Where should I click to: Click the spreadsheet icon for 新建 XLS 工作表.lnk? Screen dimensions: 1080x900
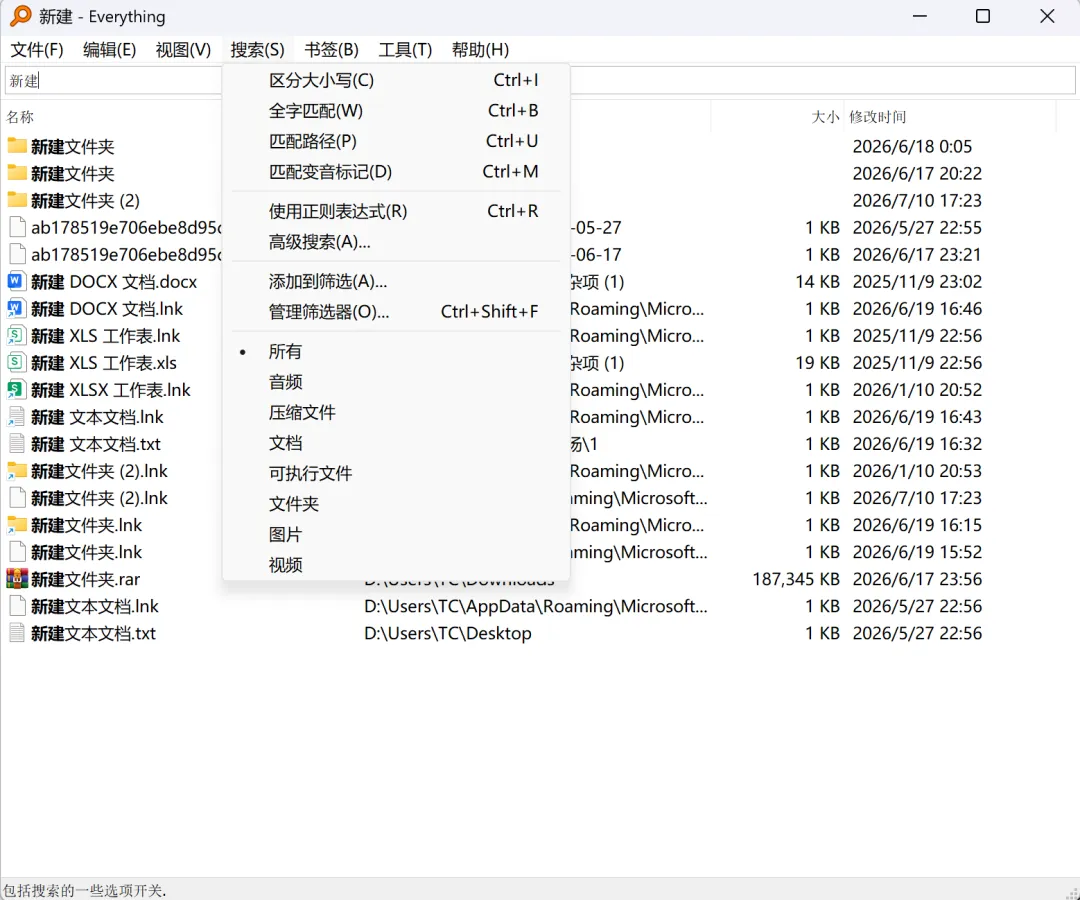17,335
